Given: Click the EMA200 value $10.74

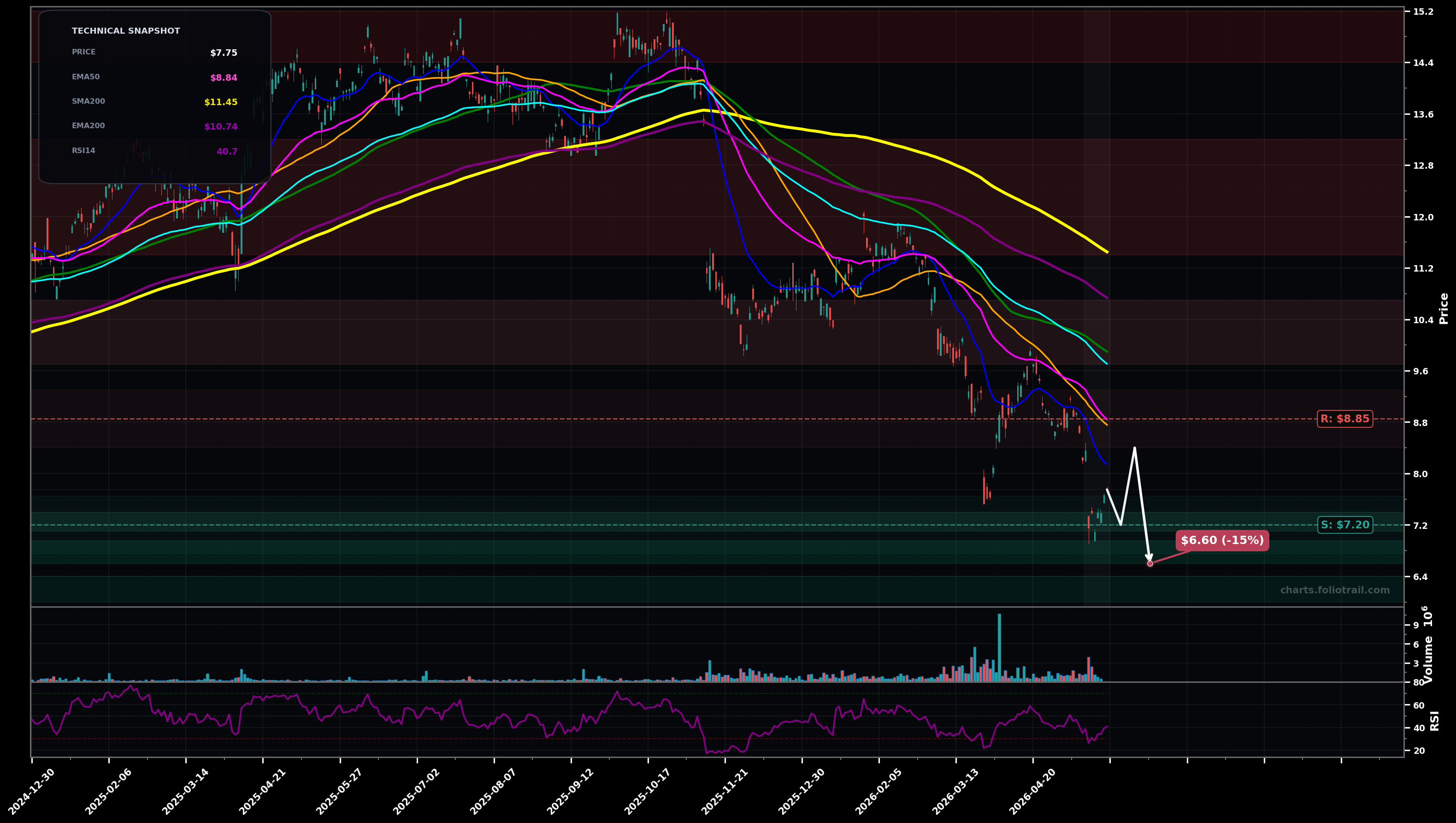Looking at the screenshot, I should tap(221, 127).
